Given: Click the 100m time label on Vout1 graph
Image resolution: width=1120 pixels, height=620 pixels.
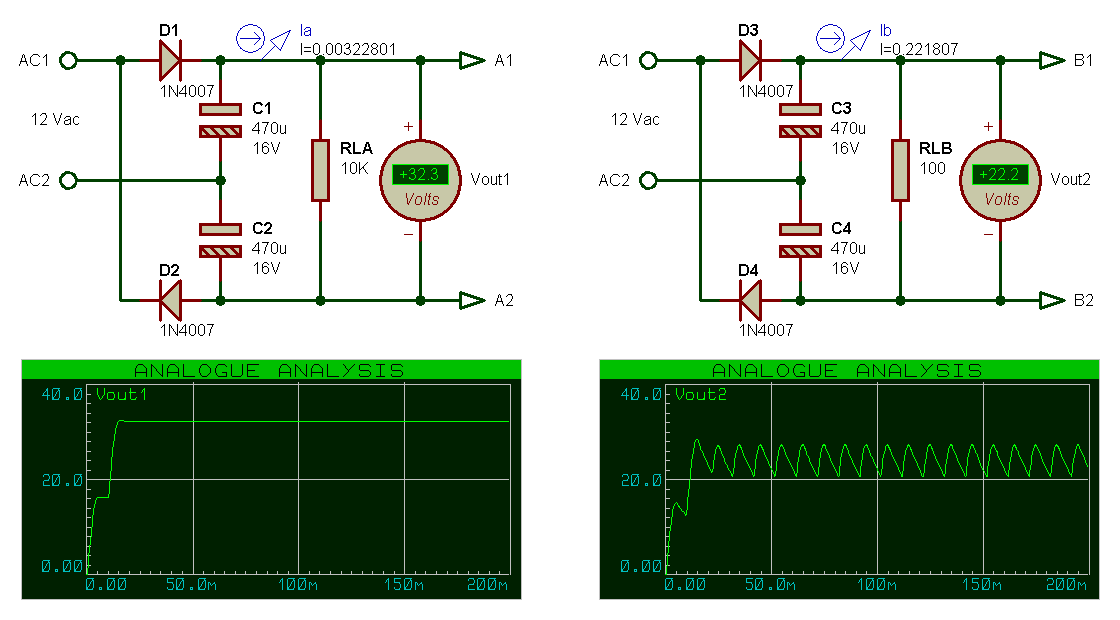Looking at the screenshot, I should [x=298, y=585].
